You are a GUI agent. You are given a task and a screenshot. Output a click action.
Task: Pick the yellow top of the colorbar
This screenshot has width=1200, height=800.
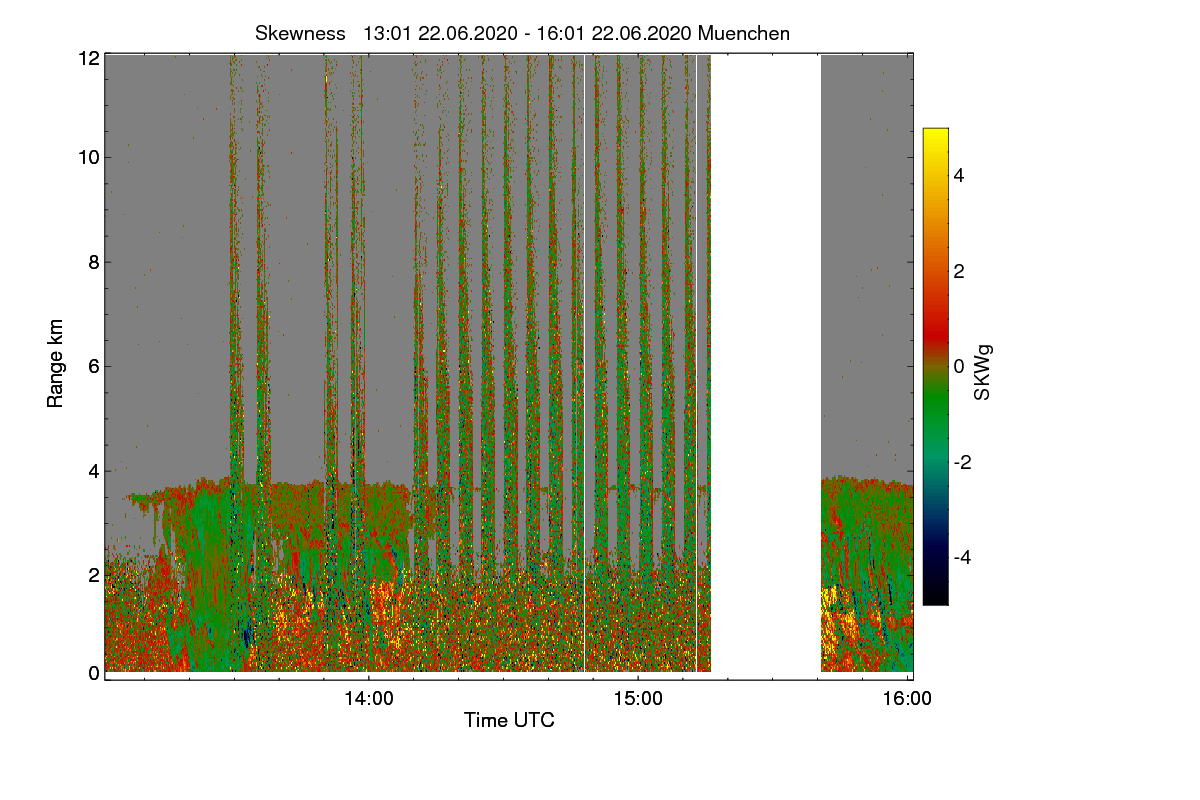tap(935, 137)
